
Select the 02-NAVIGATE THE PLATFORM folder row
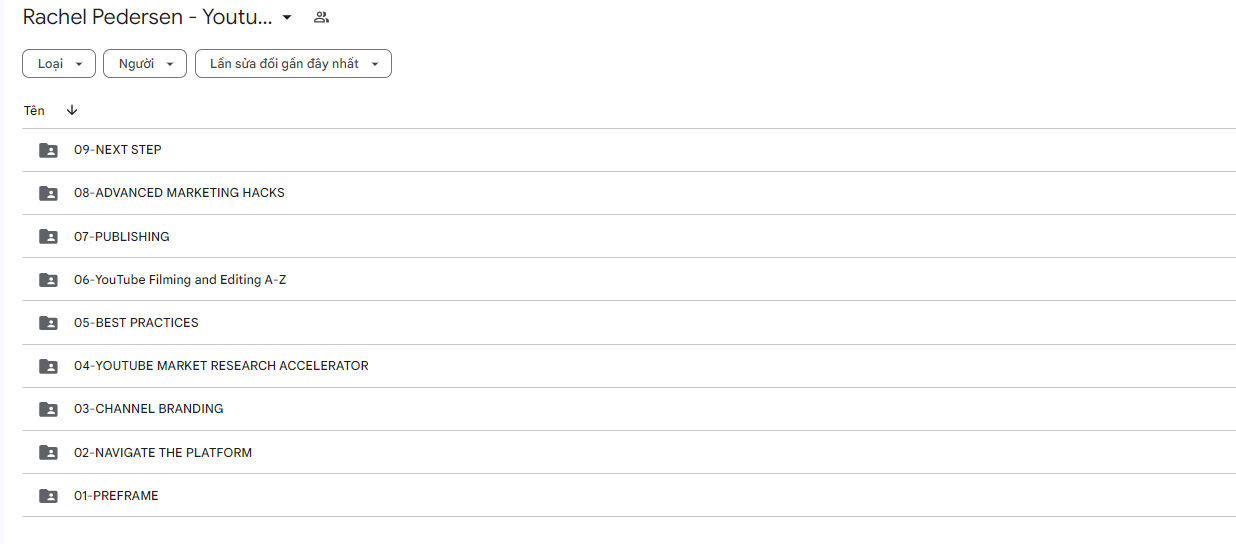(x=629, y=452)
